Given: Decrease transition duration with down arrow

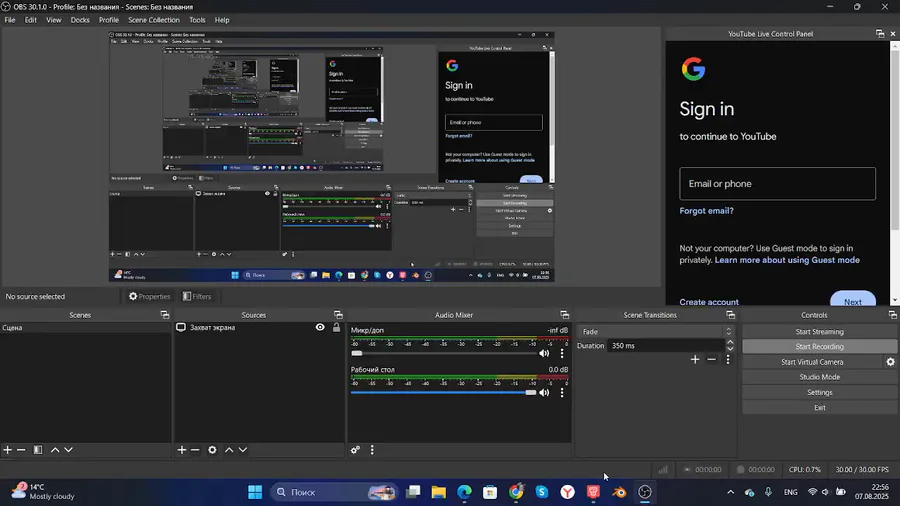Looking at the screenshot, I should coord(730,349).
